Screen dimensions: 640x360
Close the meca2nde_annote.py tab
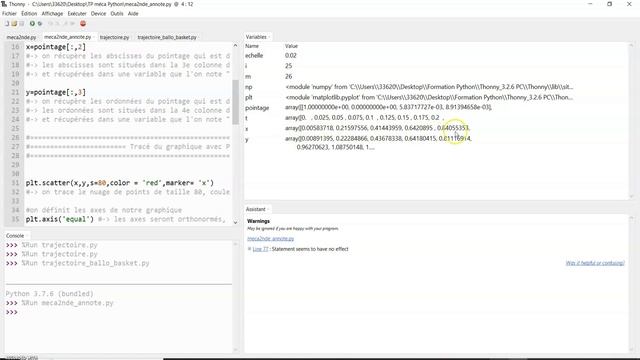click(x=94, y=37)
